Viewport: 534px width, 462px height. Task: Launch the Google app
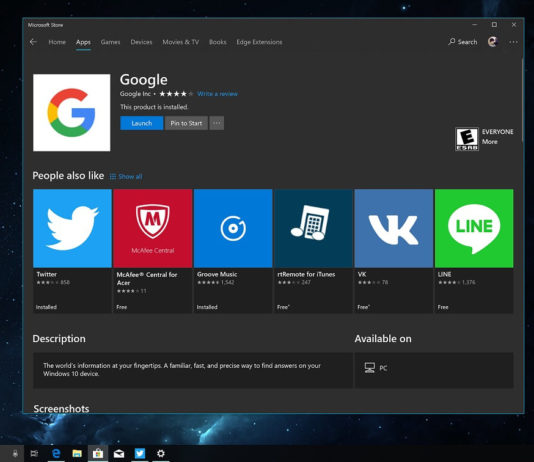point(142,123)
